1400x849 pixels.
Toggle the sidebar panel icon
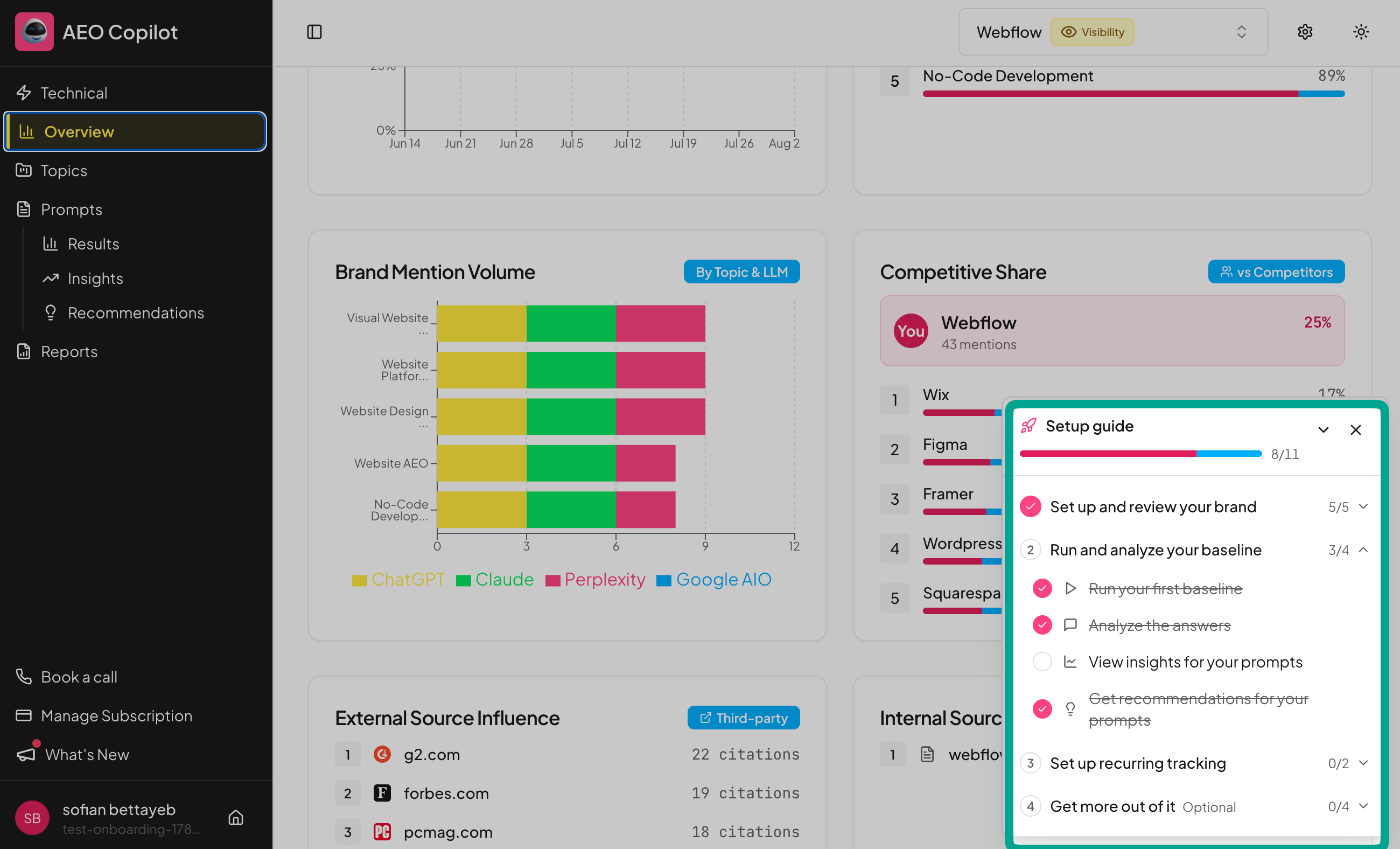(x=314, y=32)
